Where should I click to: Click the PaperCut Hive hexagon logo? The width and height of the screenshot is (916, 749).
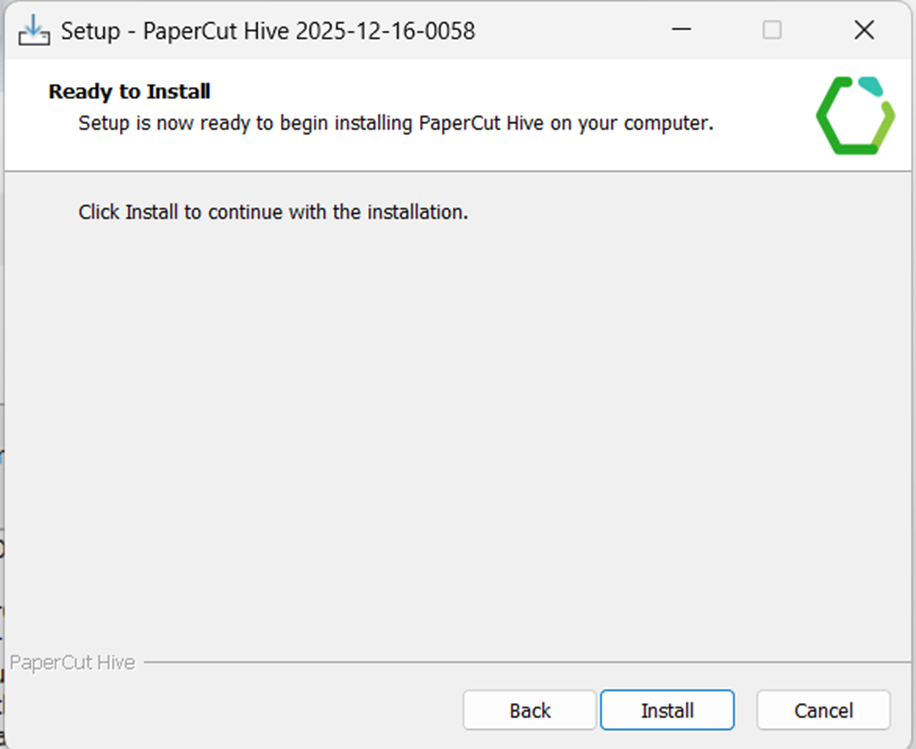(x=855, y=115)
